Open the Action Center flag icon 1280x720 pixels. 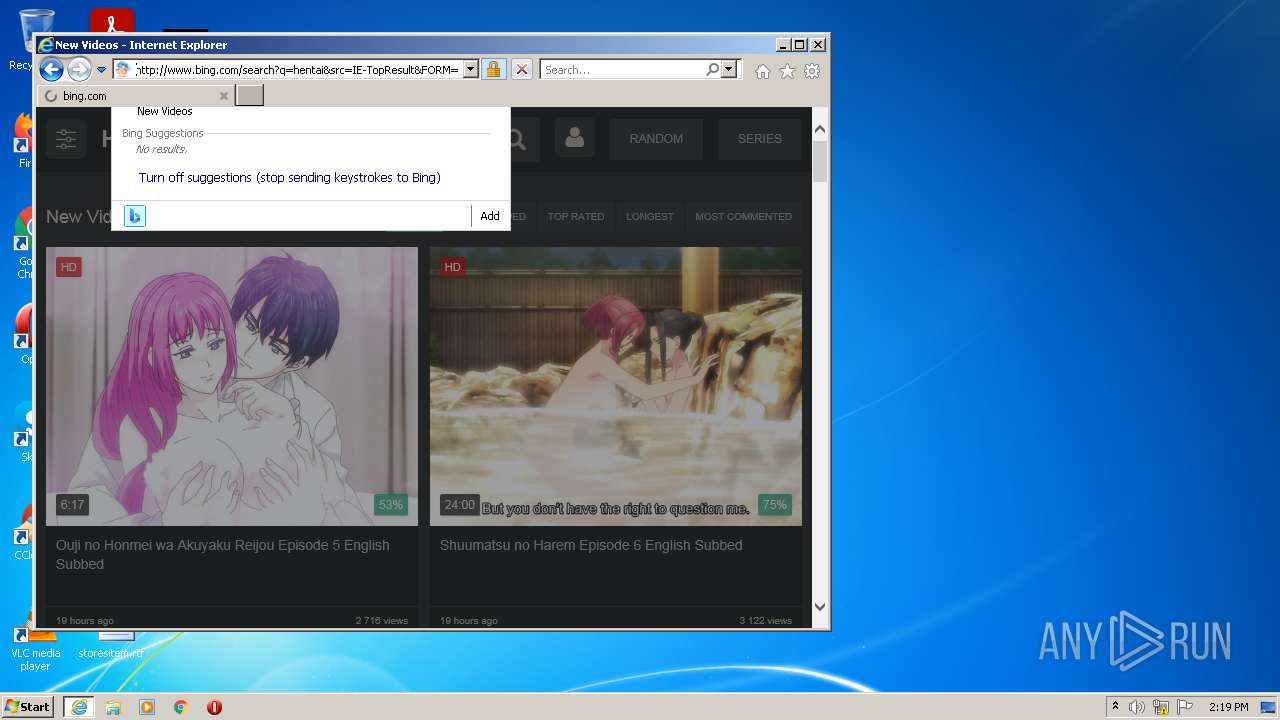[1185, 707]
